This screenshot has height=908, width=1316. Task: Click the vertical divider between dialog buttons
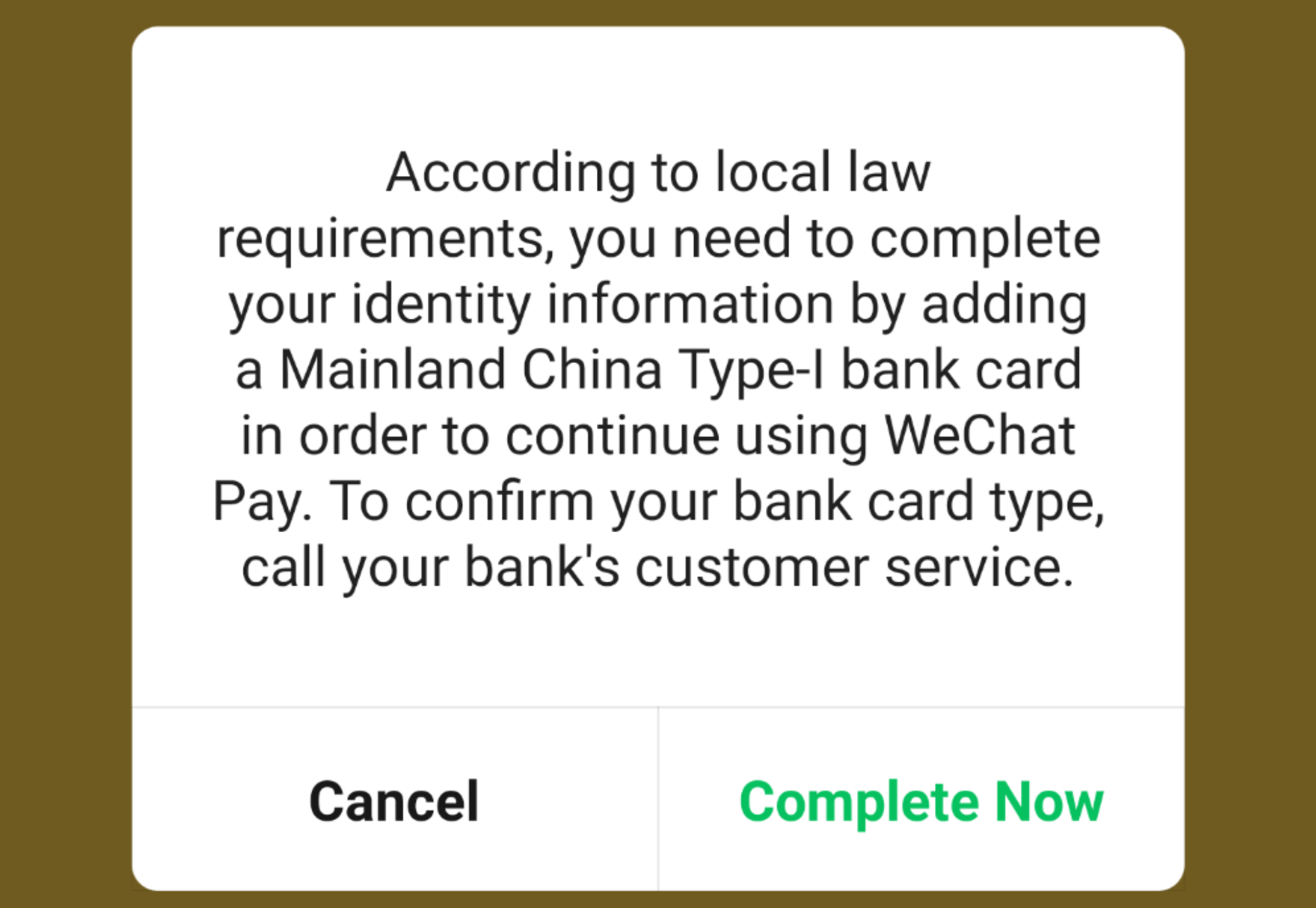tap(658, 799)
